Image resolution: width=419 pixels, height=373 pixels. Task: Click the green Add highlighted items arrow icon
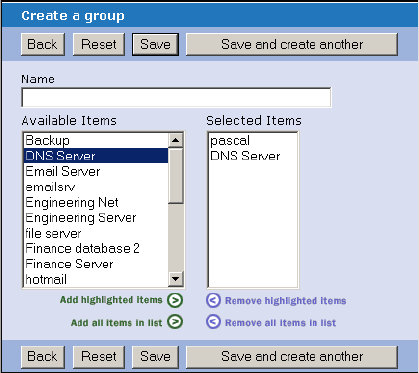(175, 300)
